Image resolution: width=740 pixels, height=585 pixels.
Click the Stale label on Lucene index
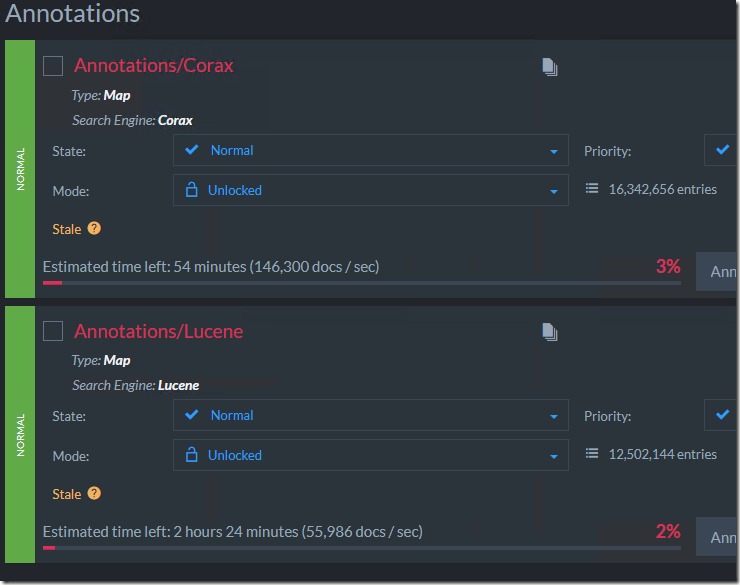67,494
